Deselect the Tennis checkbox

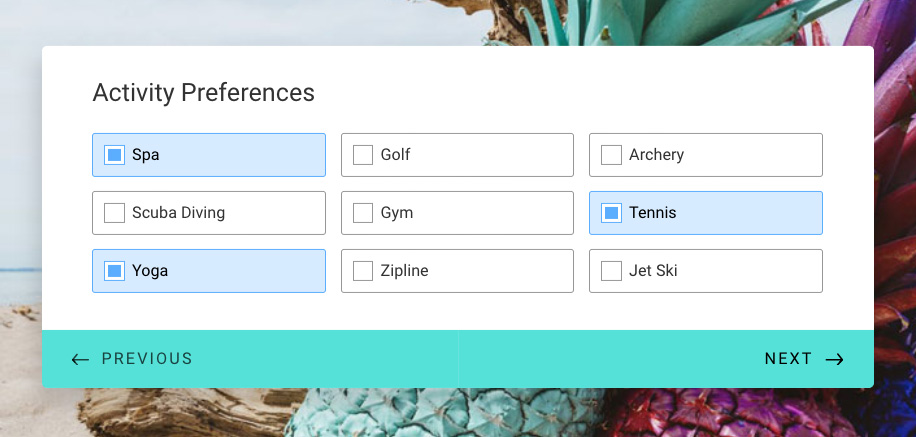(x=611, y=213)
